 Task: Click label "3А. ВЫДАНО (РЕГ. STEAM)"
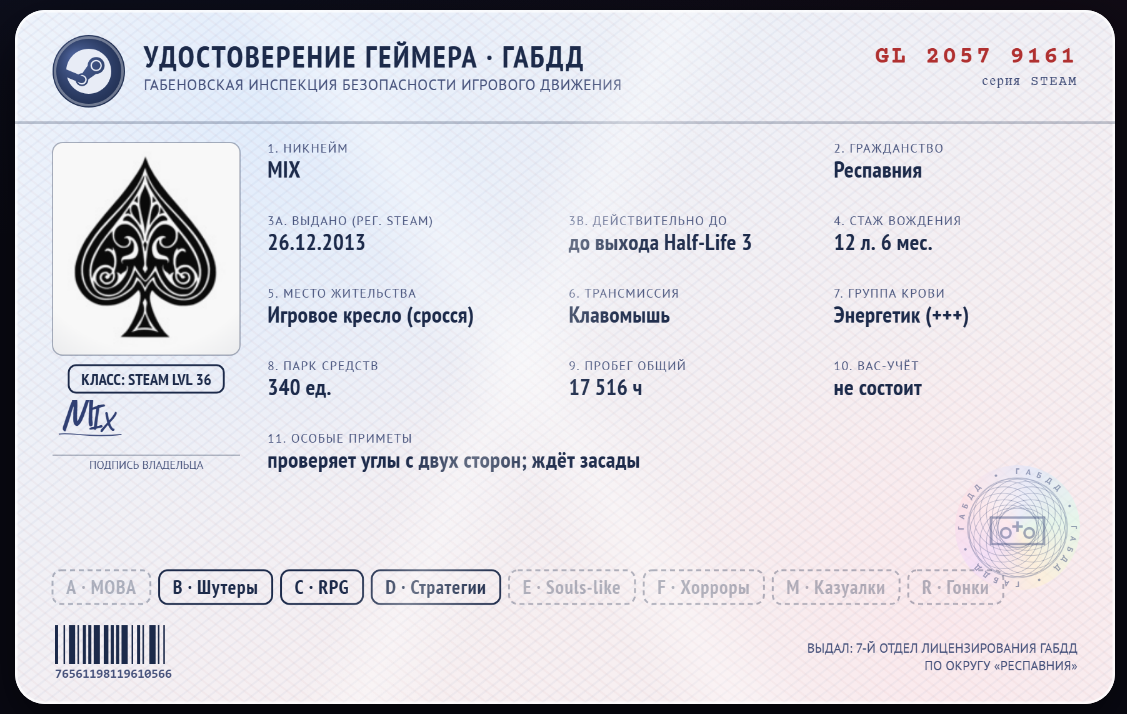[350, 221]
